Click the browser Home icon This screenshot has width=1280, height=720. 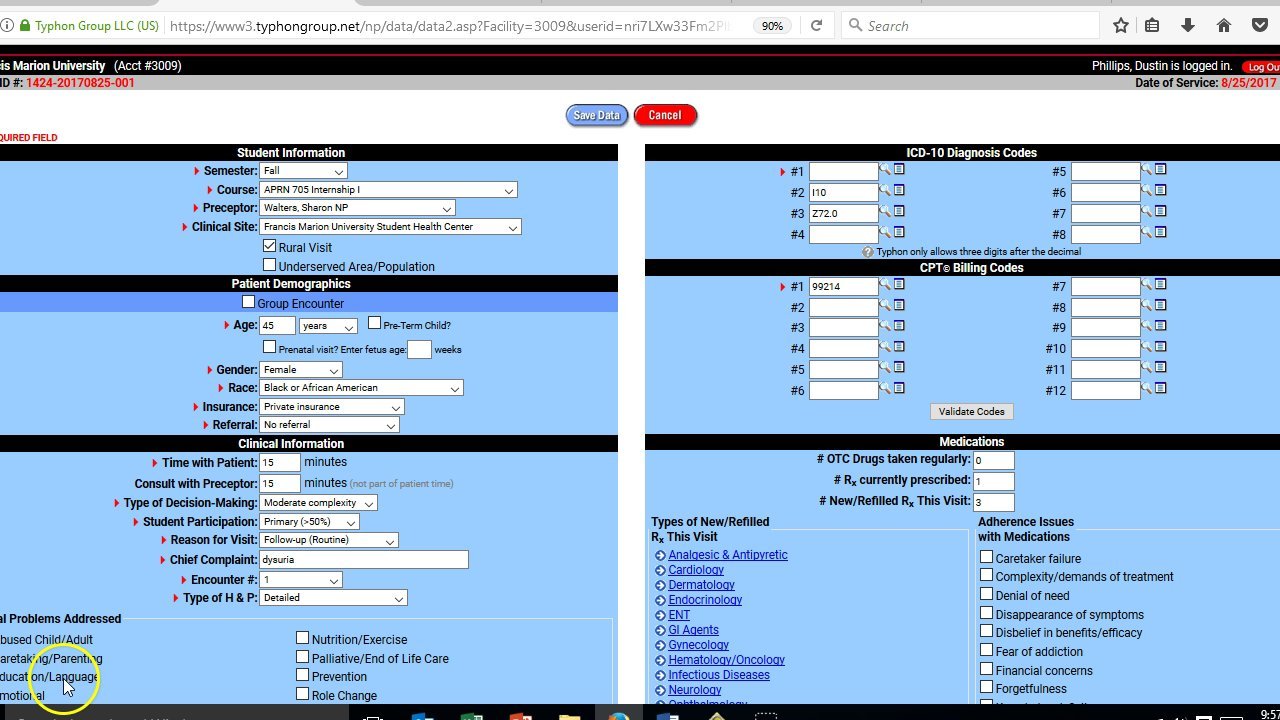tap(1223, 25)
